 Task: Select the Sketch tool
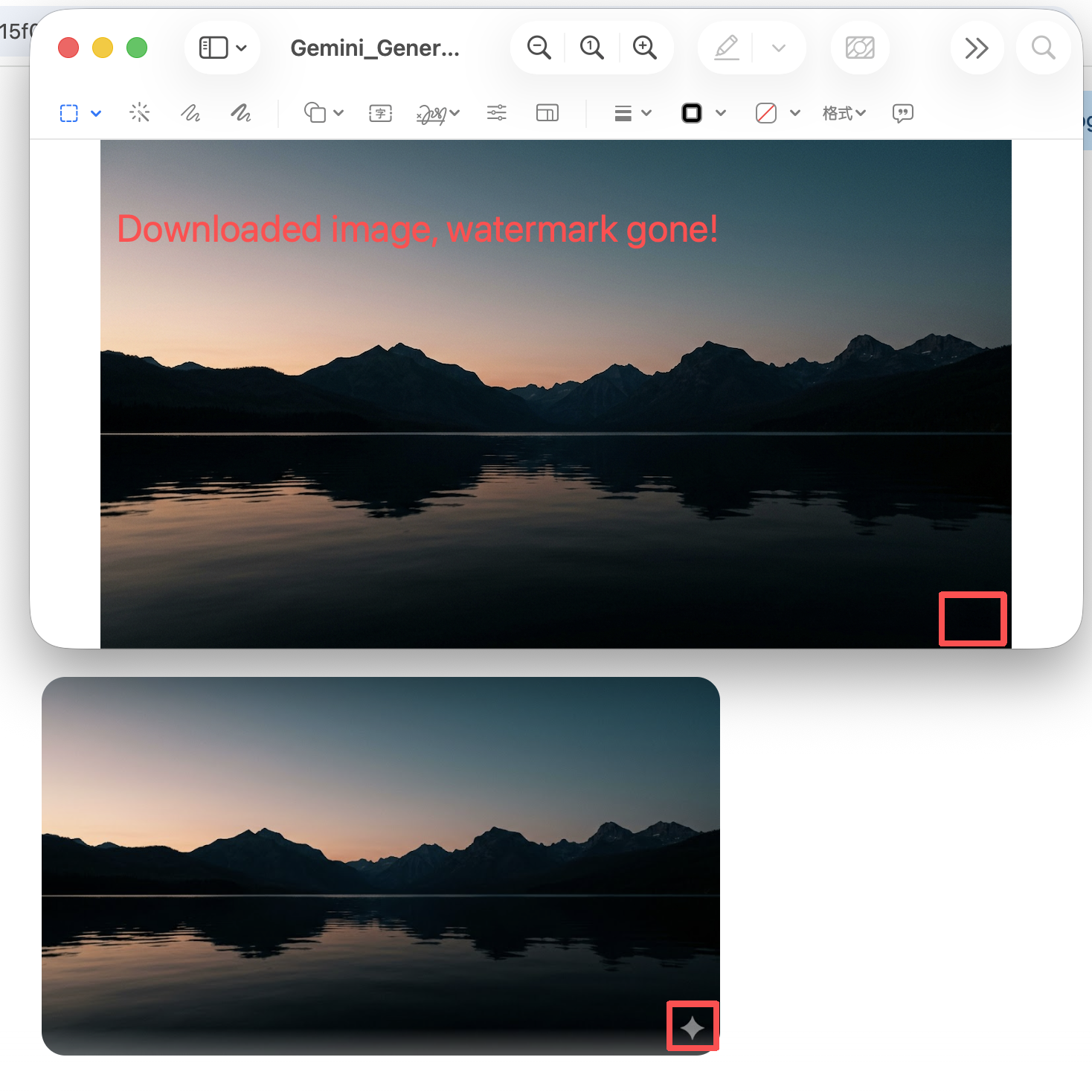click(x=190, y=113)
